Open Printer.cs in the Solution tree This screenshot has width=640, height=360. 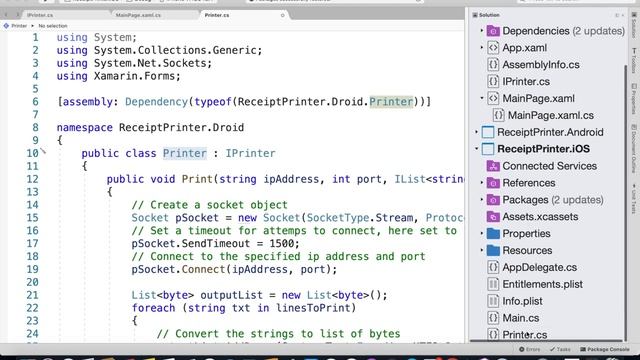(524, 335)
